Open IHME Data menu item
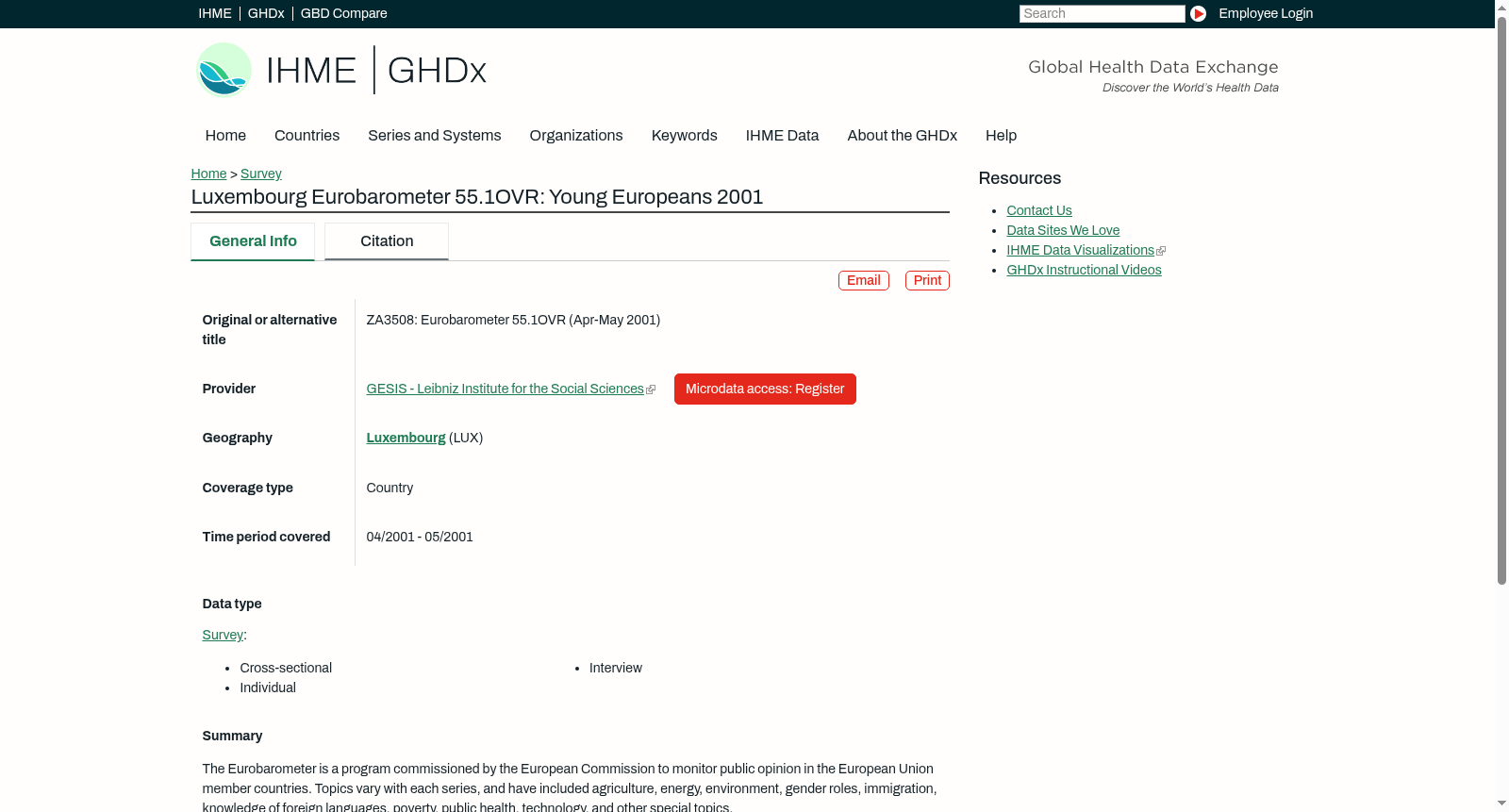This screenshot has height=812, width=1509. (782, 136)
